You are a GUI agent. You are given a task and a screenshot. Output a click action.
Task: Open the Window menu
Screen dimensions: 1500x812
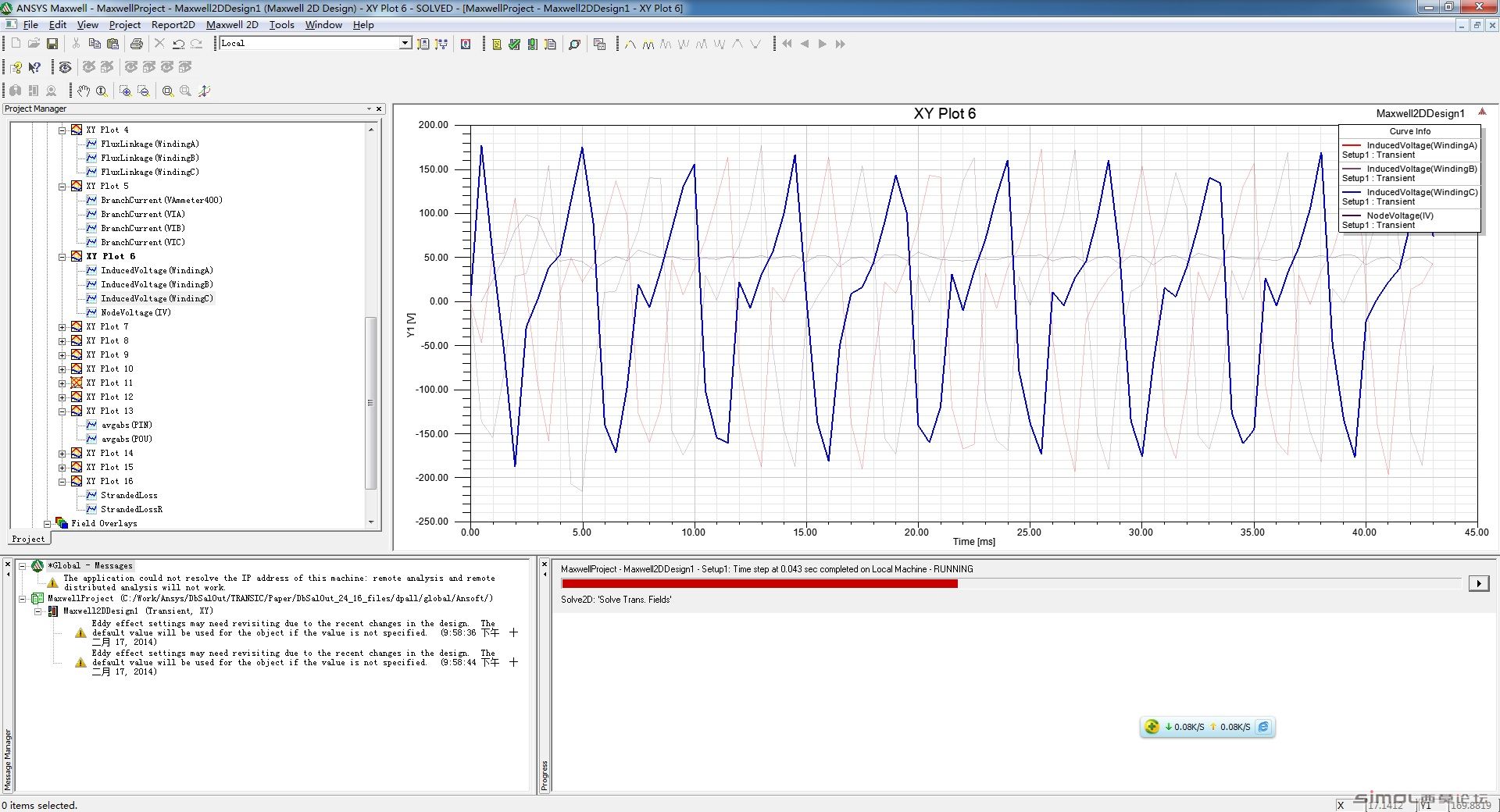(x=323, y=25)
